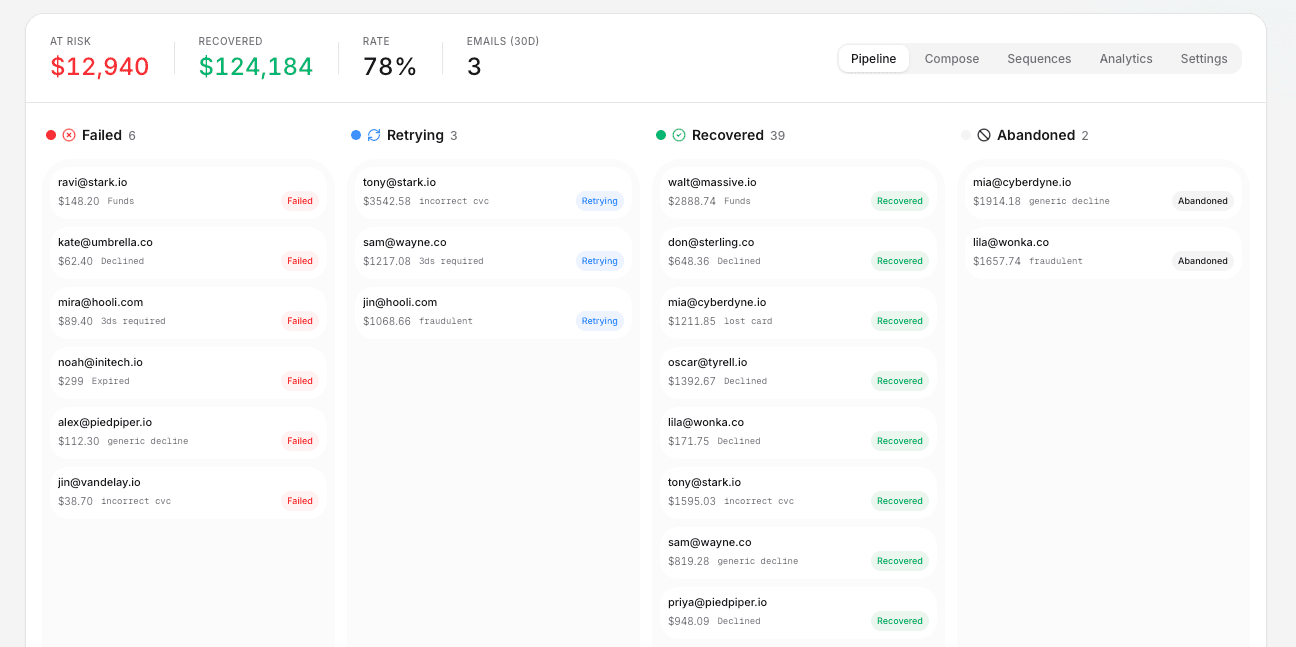The image size is (1296, 647).
Task: Click the Recovered column checkmark icon
Action: coord(679,135)
